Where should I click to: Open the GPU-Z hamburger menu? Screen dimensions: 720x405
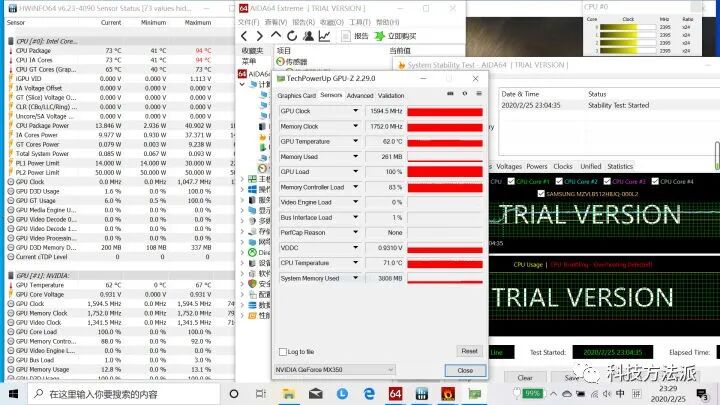click(x=479, y=93)
